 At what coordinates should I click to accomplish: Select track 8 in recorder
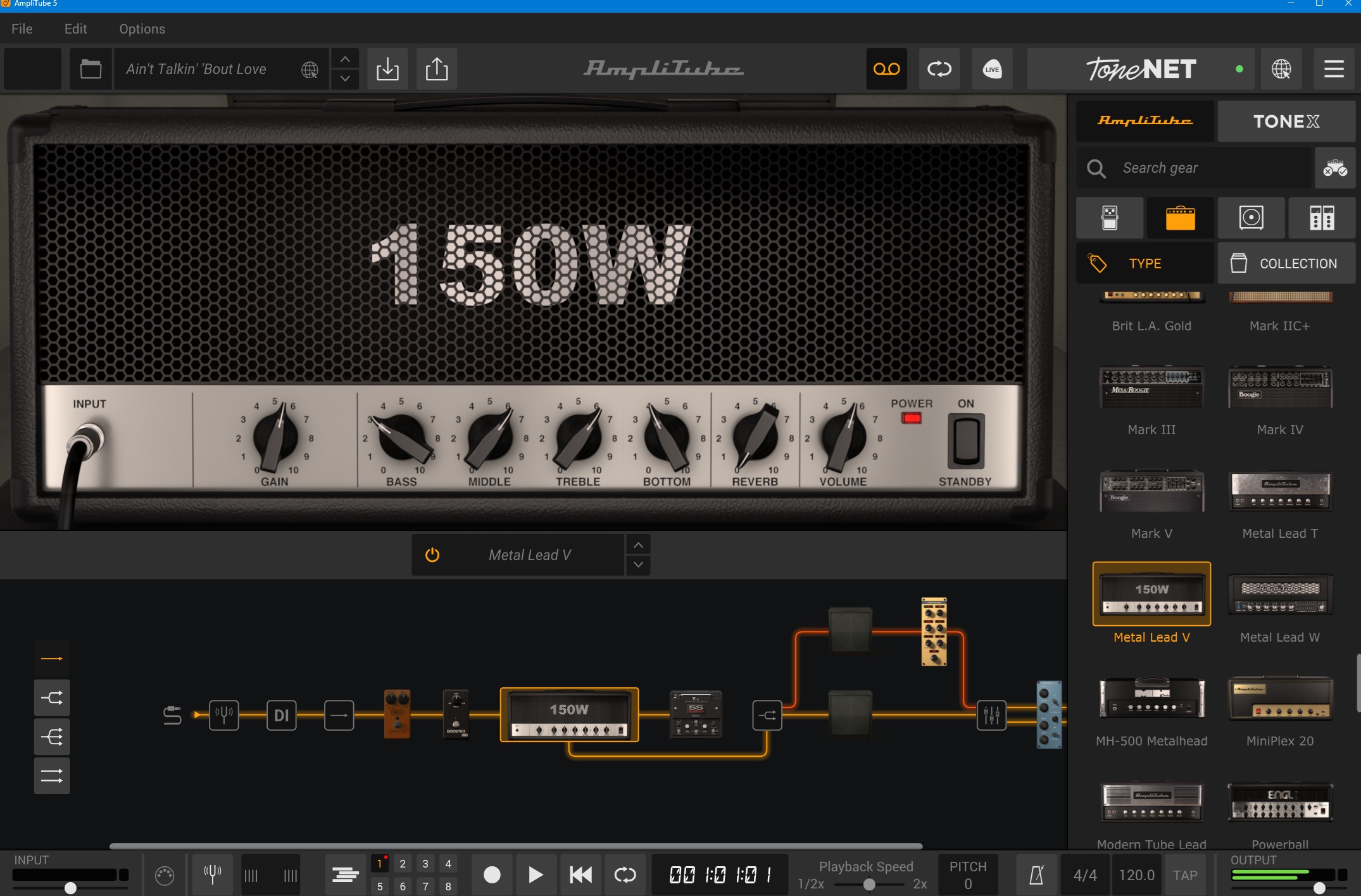[448, 886]
